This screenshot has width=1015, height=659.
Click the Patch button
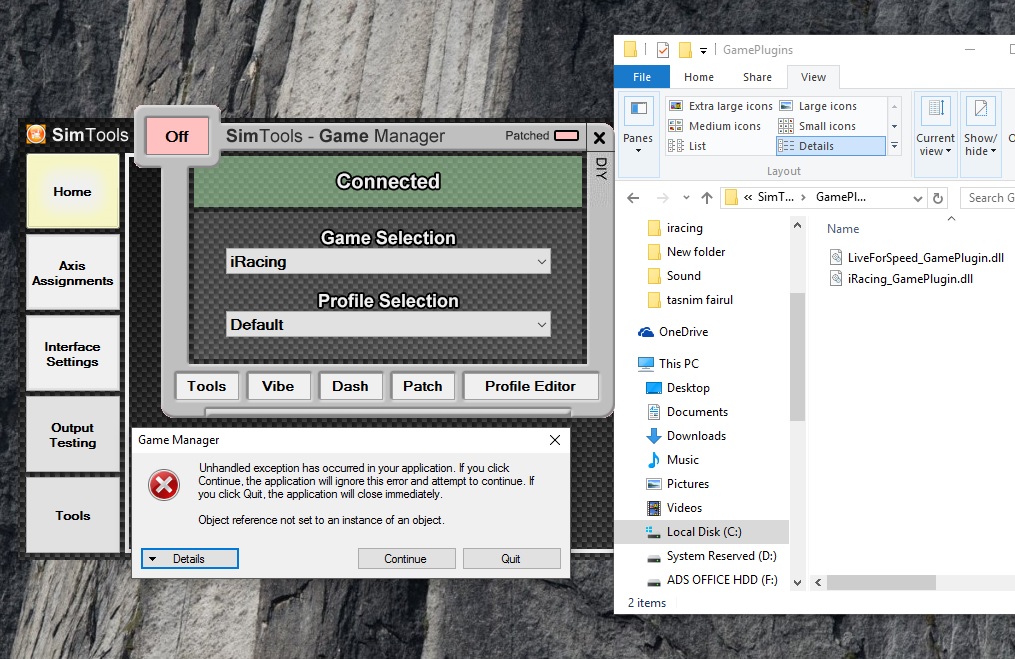click(x=423, y=386)
